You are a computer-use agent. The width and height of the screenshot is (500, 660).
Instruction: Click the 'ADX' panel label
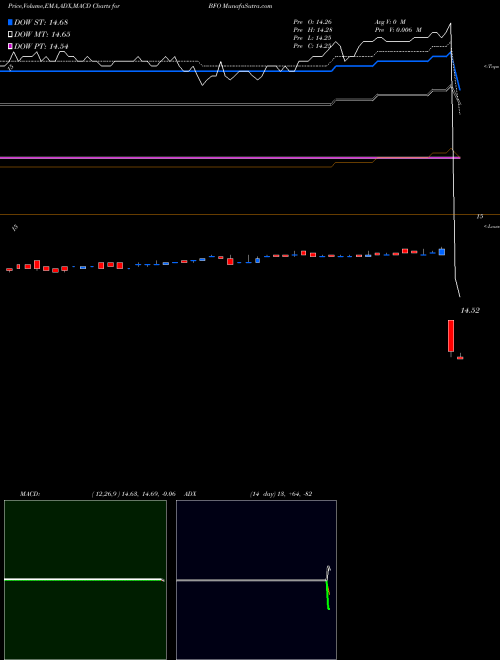pos(191,494)
